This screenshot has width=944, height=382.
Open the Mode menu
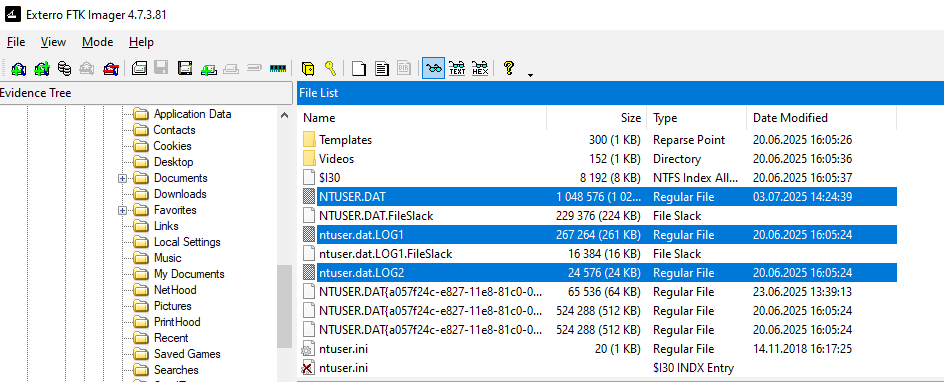tap(98, 42)
